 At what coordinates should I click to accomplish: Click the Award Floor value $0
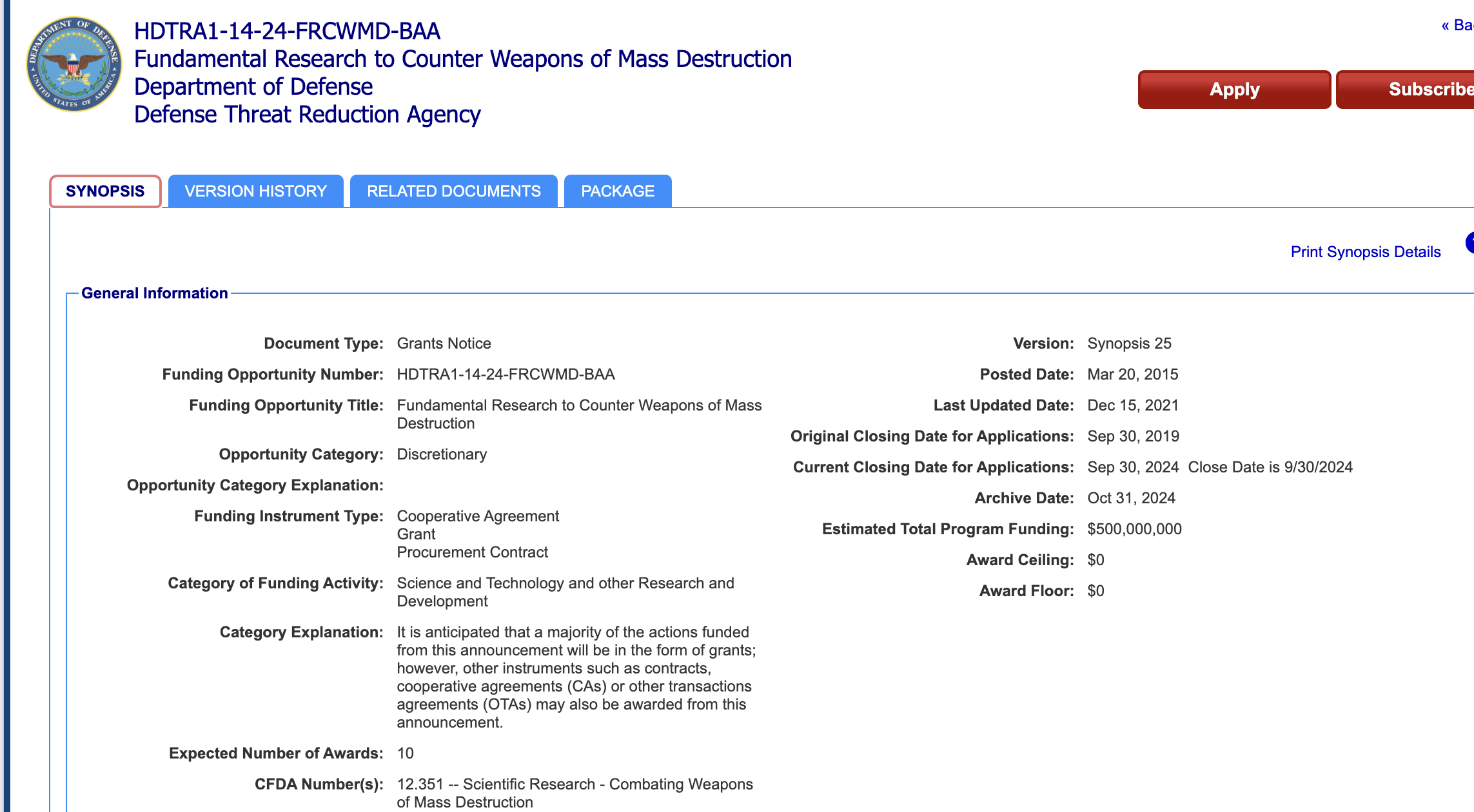tap(1096, 591)
